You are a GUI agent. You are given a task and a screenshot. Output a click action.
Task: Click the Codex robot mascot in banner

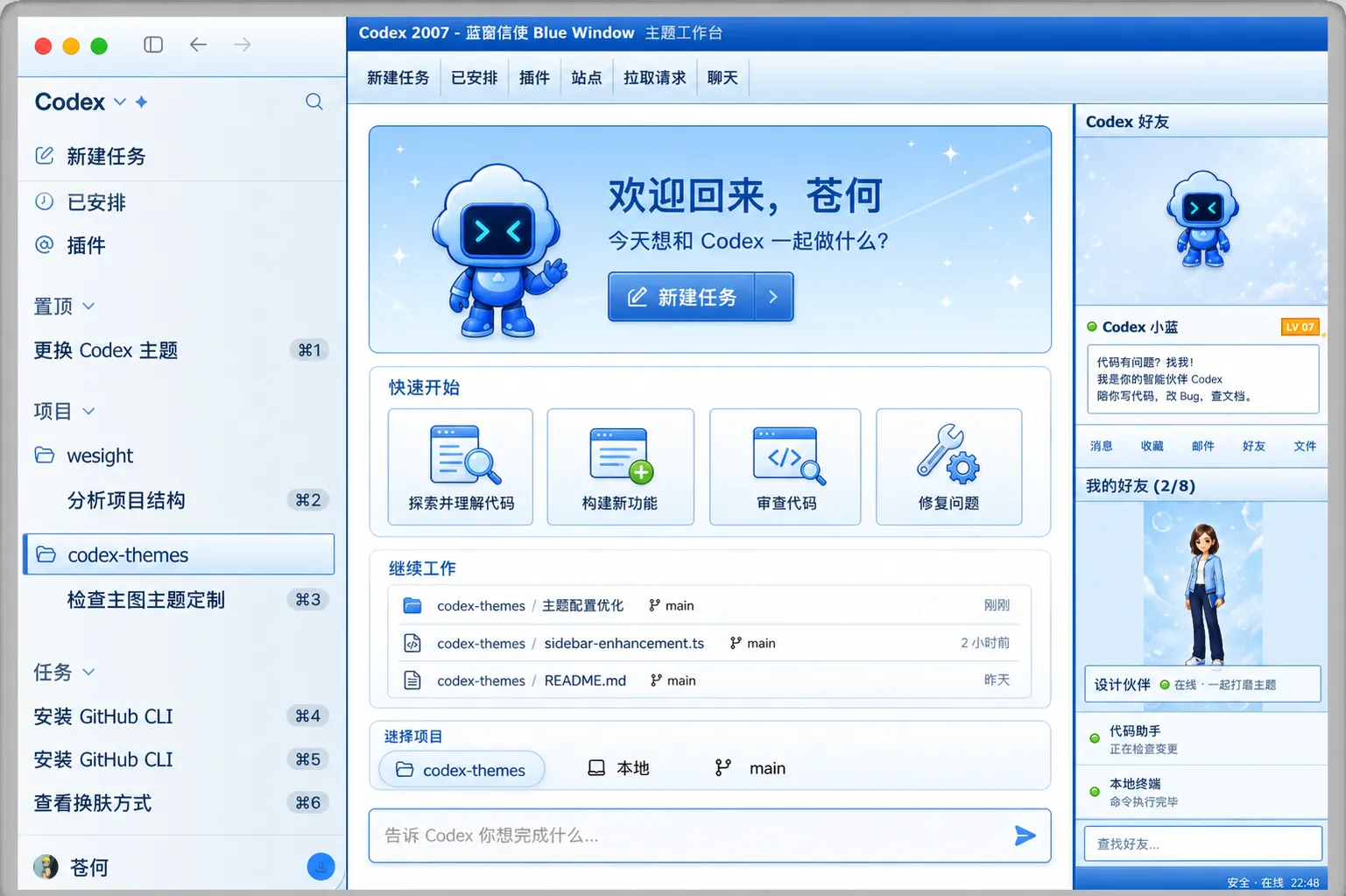(499, 250)
